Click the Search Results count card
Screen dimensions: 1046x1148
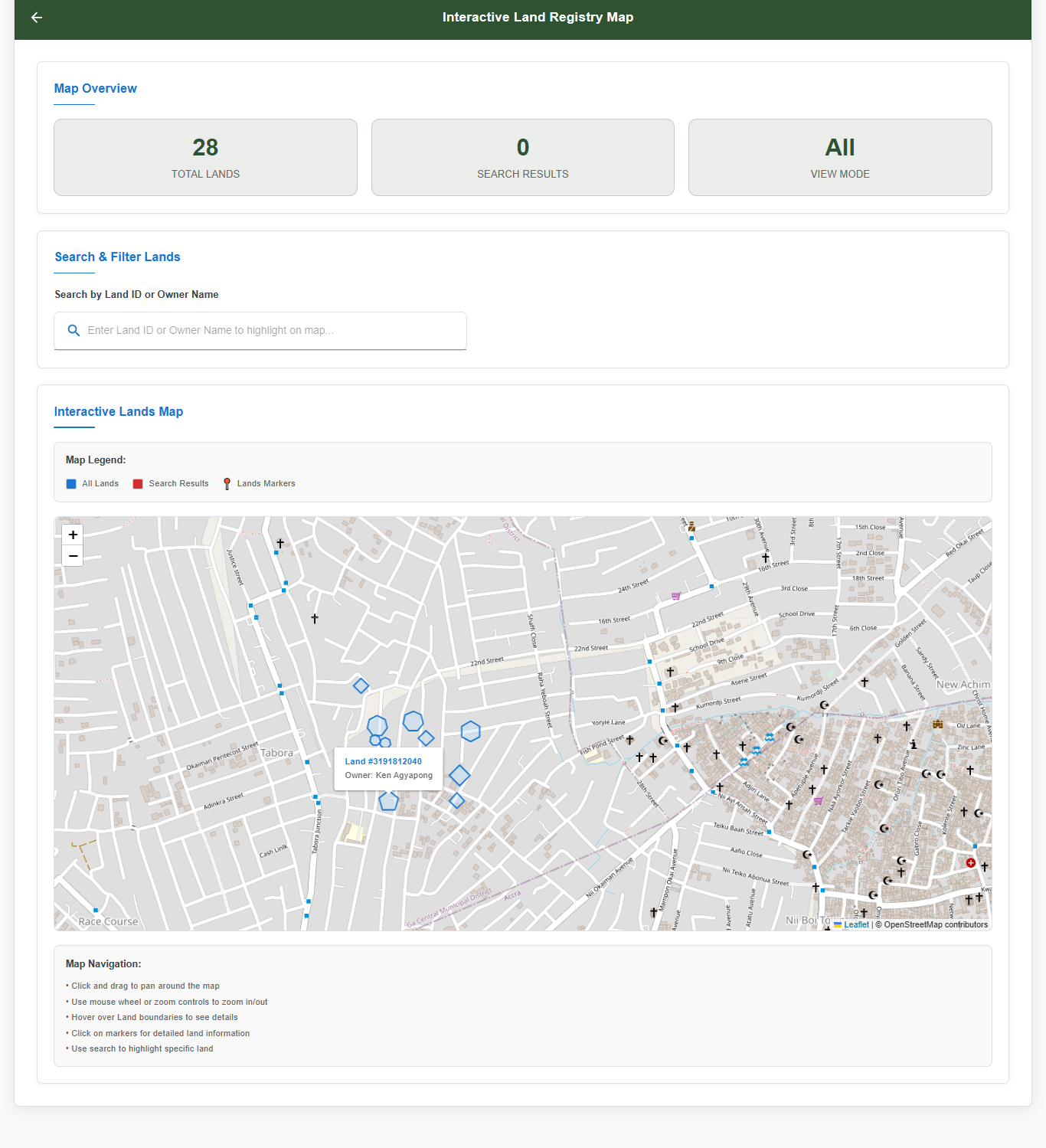click(x=522, y=158)
